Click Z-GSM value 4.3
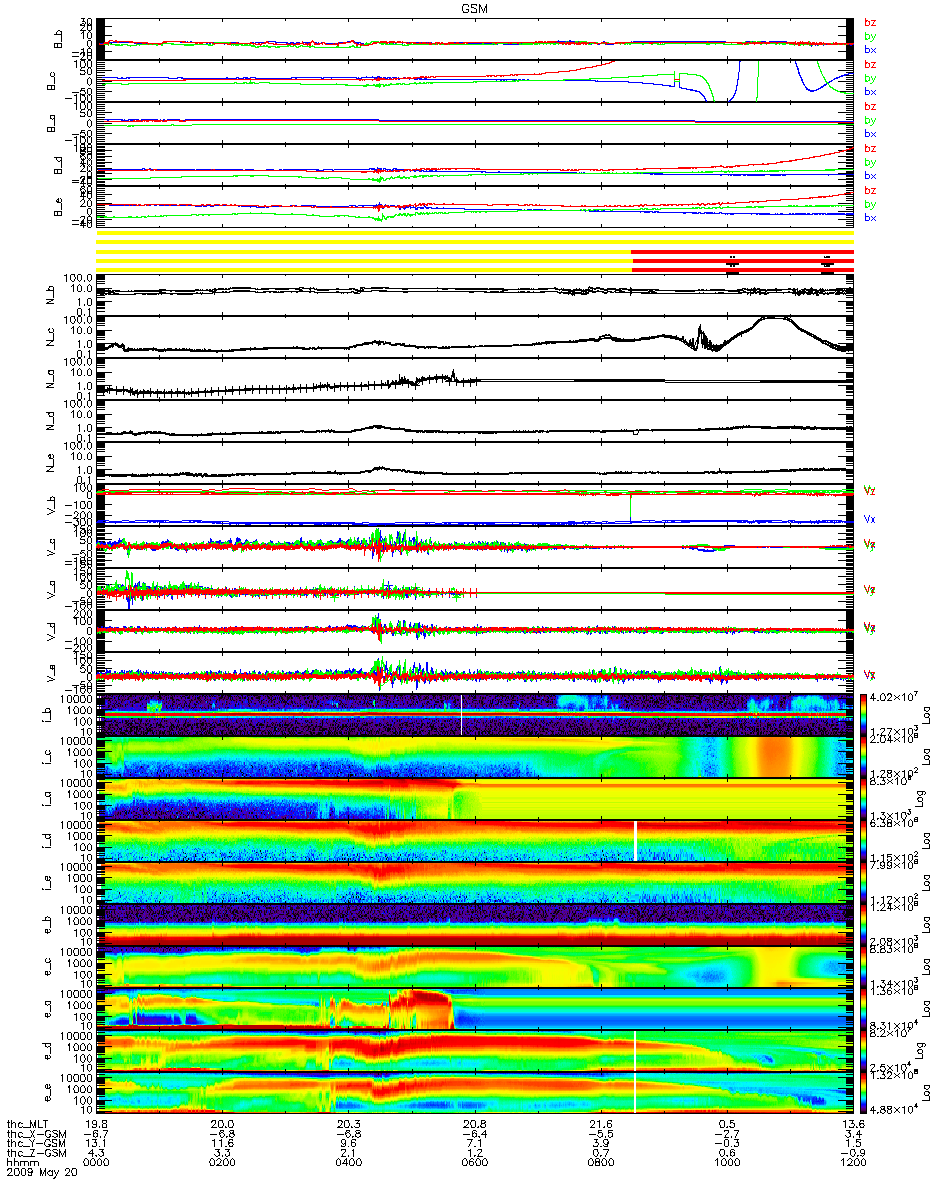The height and width of the screenshot is (1200, 930). click(x=96, y=1154)
